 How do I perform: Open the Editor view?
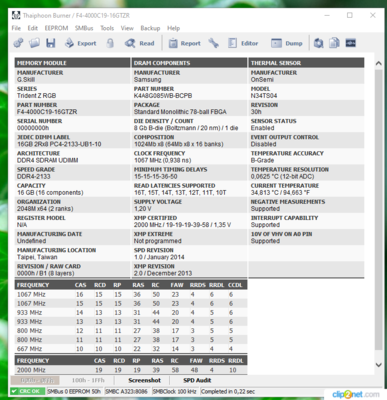click(243, 43)
